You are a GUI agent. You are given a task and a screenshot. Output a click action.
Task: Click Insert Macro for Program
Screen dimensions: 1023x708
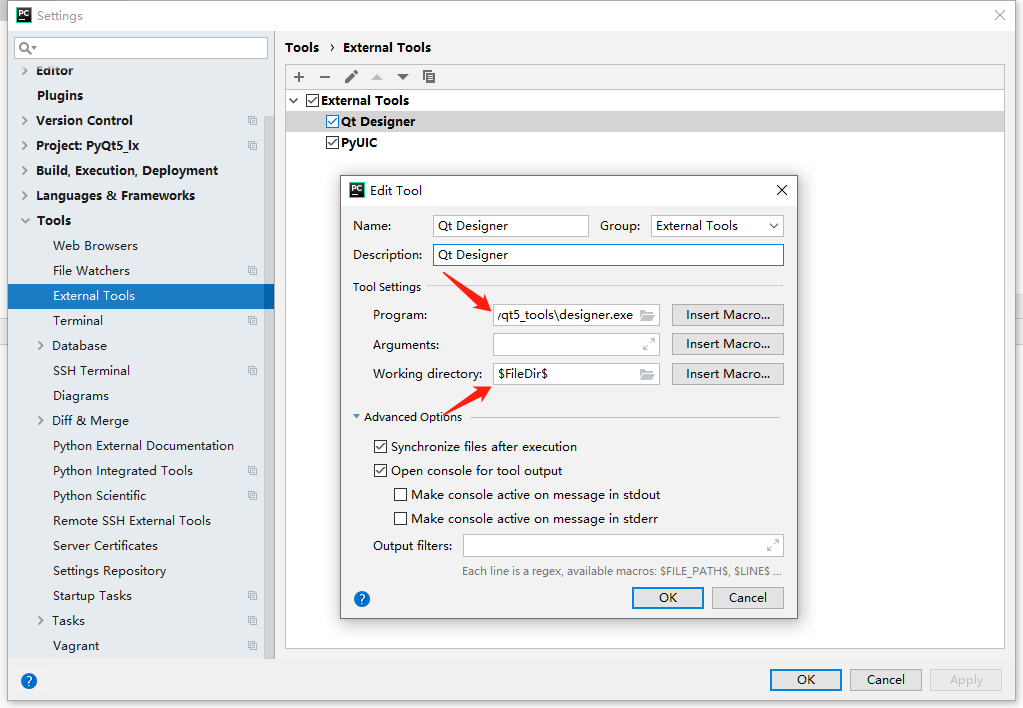click(727, 315)
